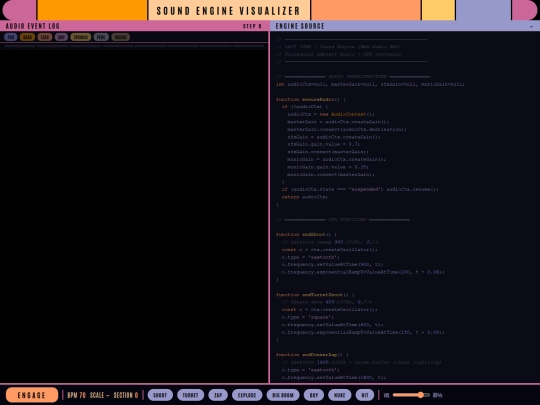
Task: Play the ZAP sound effect
Action: point(218,395)
